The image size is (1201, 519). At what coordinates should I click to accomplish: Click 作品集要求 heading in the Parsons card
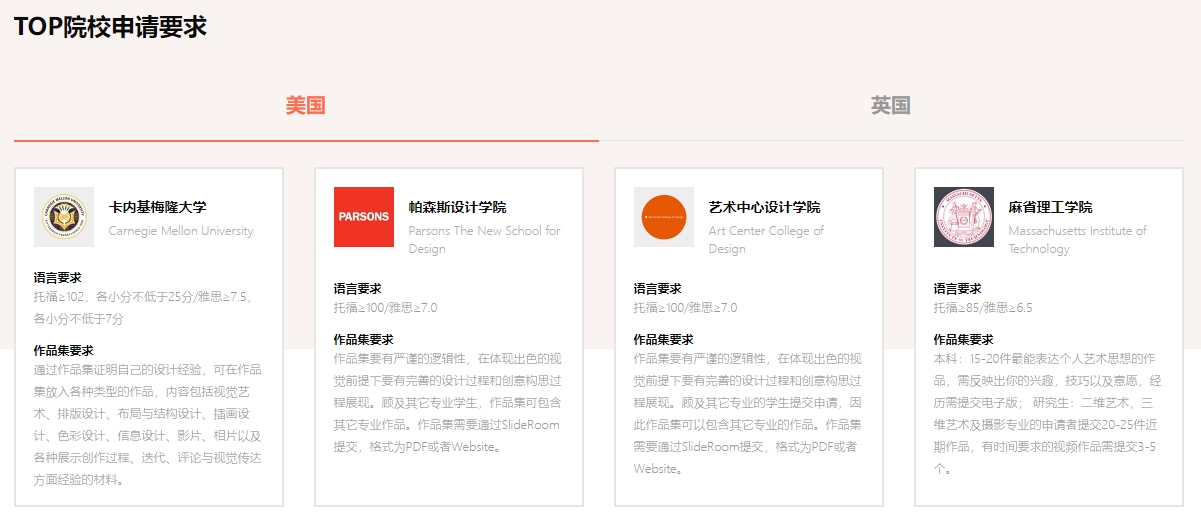coord(363,340)
